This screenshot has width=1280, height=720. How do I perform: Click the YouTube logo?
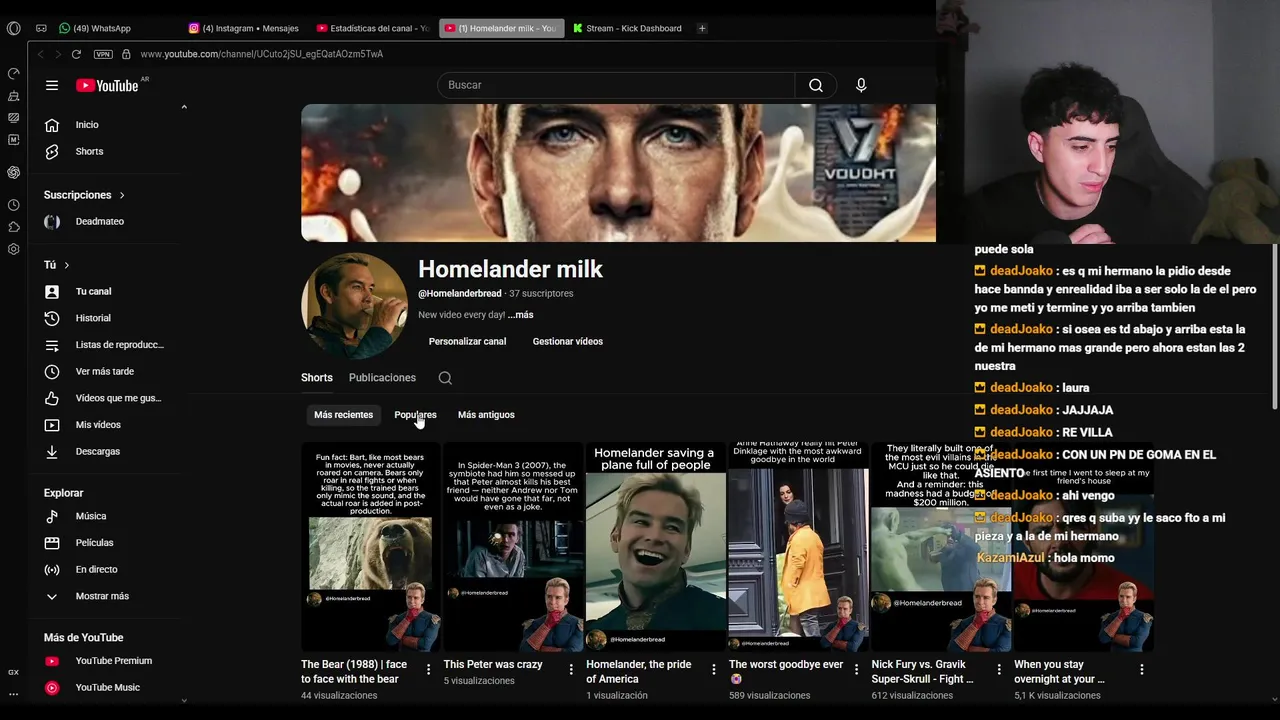pos(108,85)
